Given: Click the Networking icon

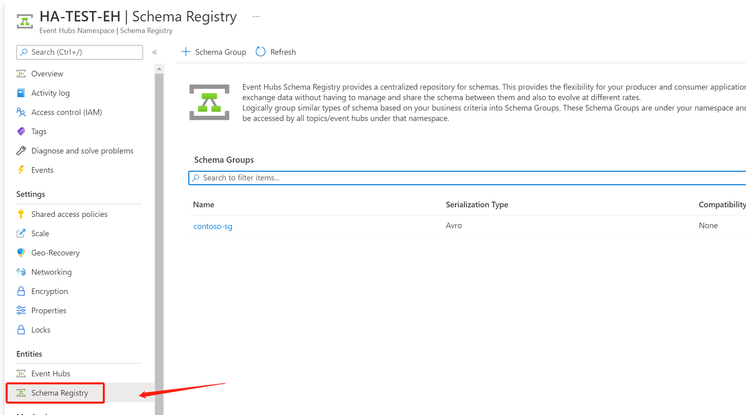Looking at the screenshot, I should click(x=21, y=272).
